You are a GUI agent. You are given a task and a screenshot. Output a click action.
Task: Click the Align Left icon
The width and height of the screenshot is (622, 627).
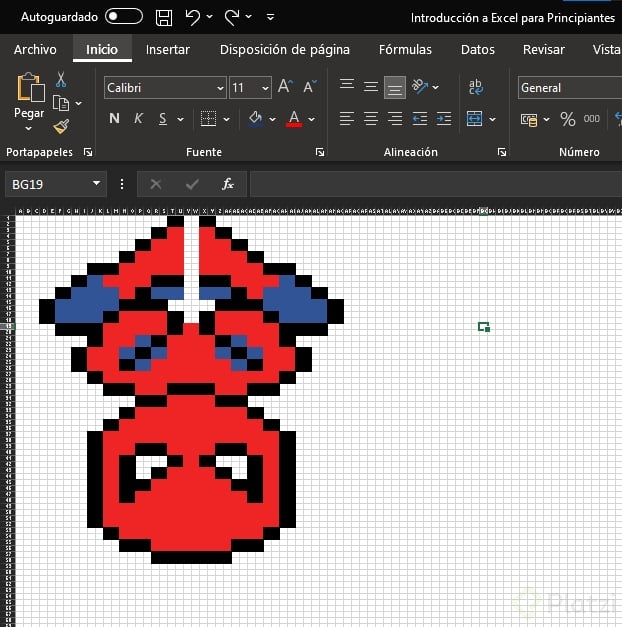pos(346,119)
